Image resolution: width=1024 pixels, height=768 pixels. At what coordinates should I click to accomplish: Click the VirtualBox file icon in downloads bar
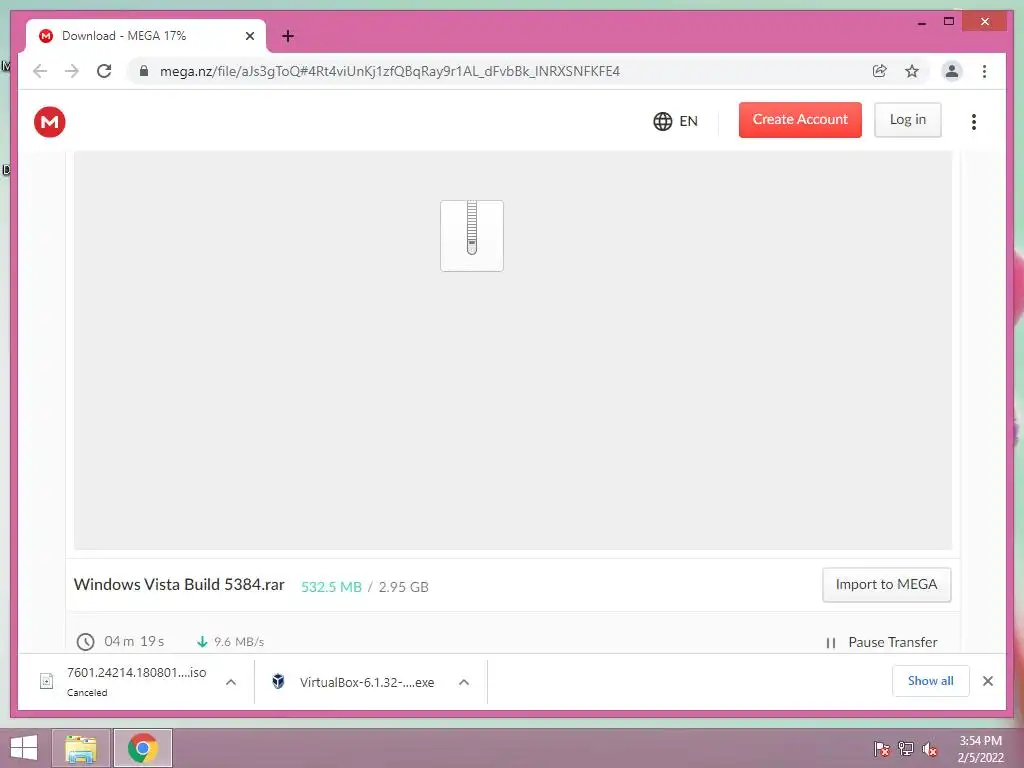[278, 681]
